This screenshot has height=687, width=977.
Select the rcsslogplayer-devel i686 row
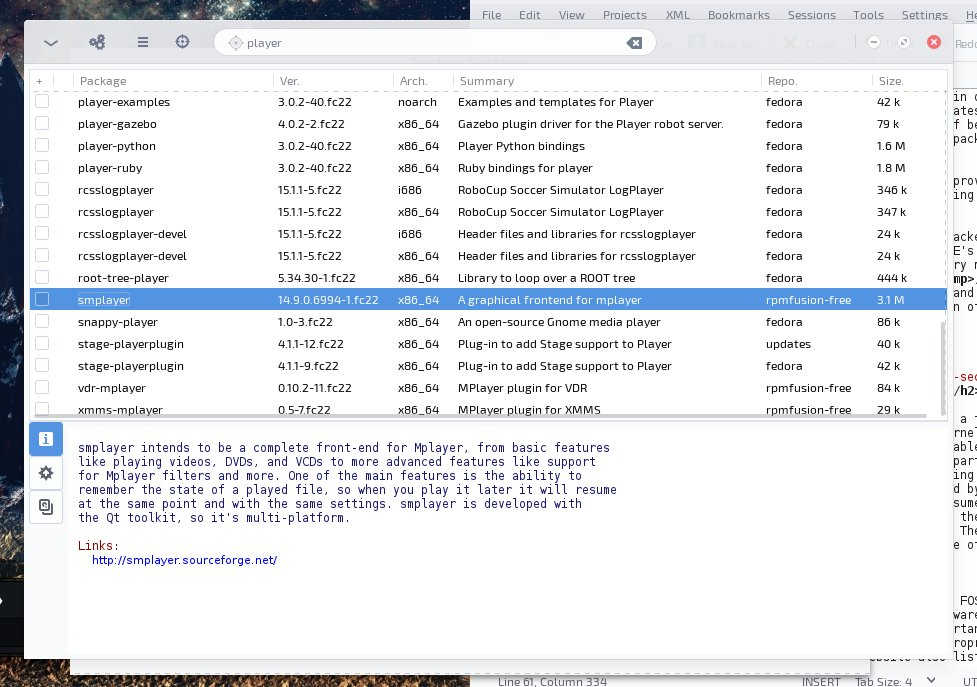tap(488, 234)
